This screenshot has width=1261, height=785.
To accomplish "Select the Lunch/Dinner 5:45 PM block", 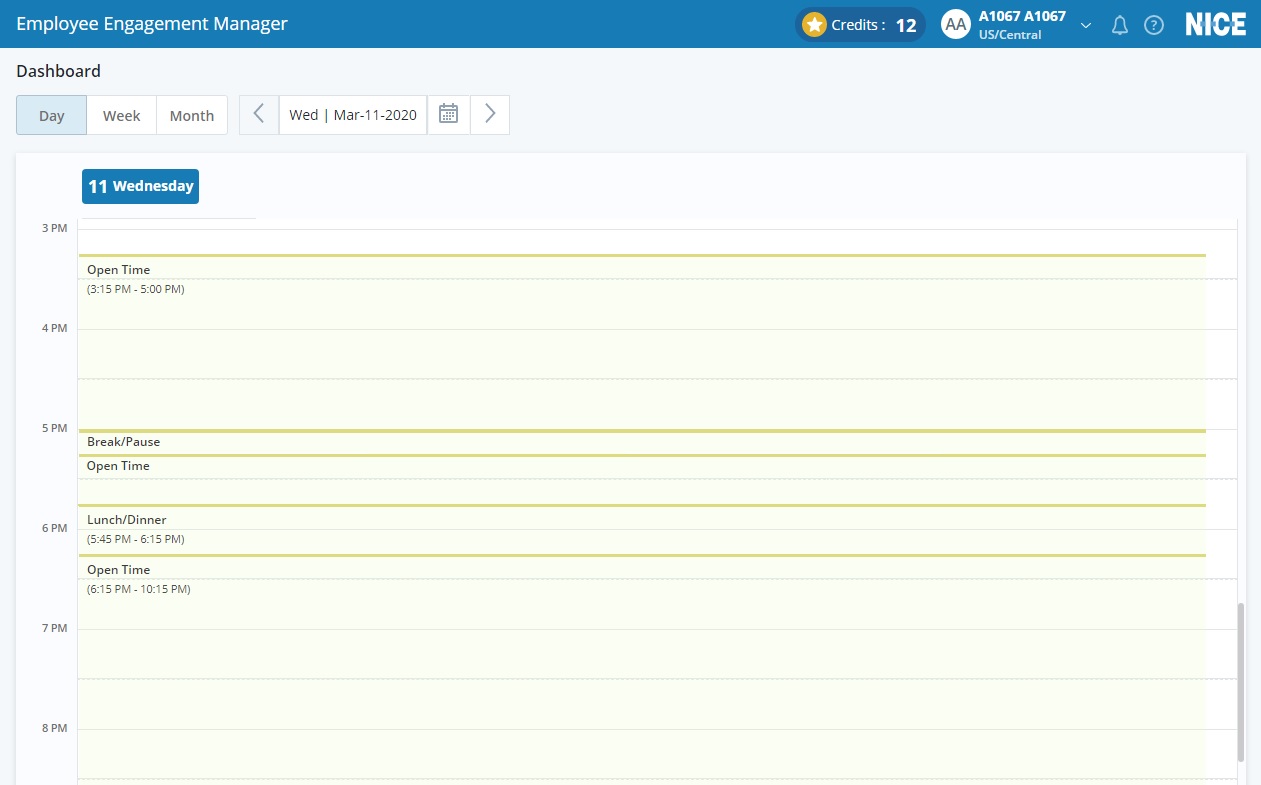I will 640,529.
